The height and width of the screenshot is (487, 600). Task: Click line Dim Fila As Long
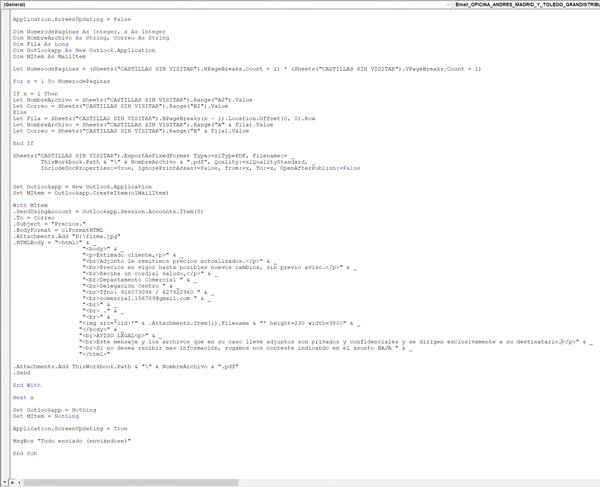[x=40, y=44]
